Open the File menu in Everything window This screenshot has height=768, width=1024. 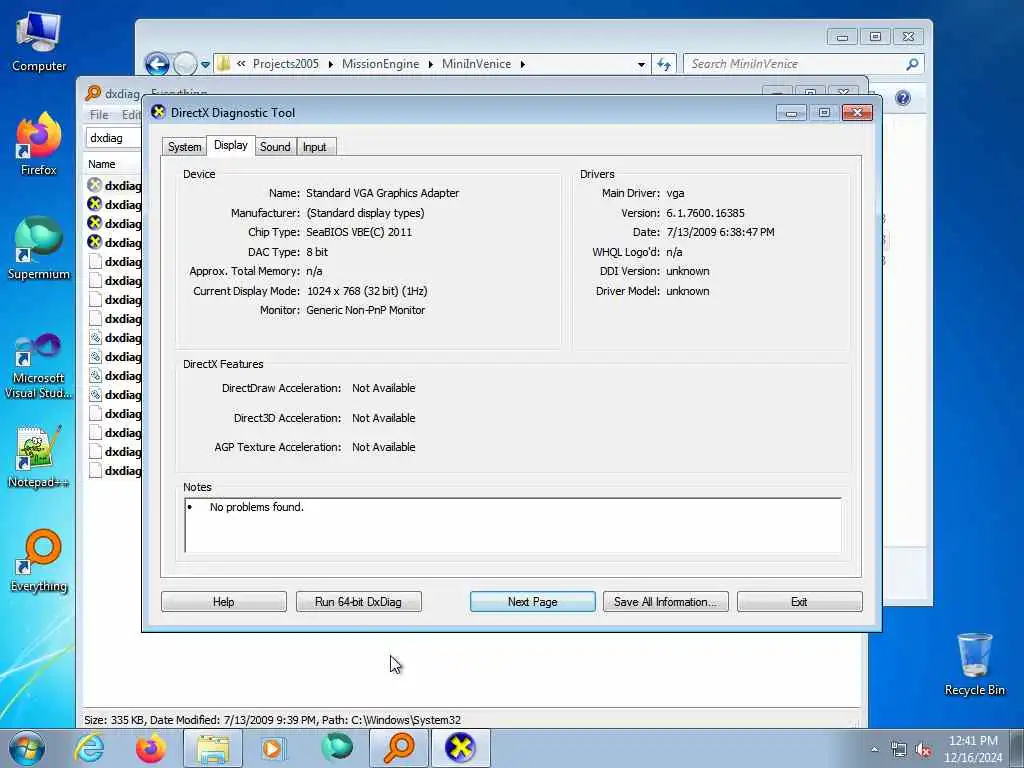[99, 115]
